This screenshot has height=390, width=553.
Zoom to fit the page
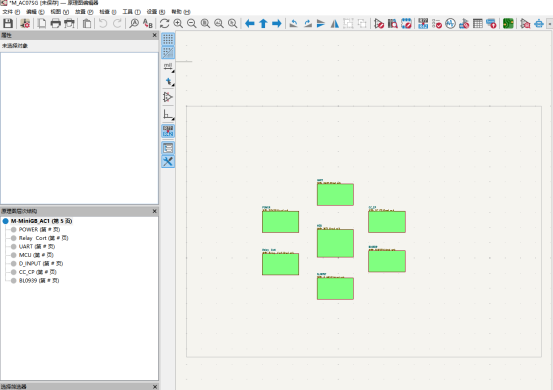(205, 24)
